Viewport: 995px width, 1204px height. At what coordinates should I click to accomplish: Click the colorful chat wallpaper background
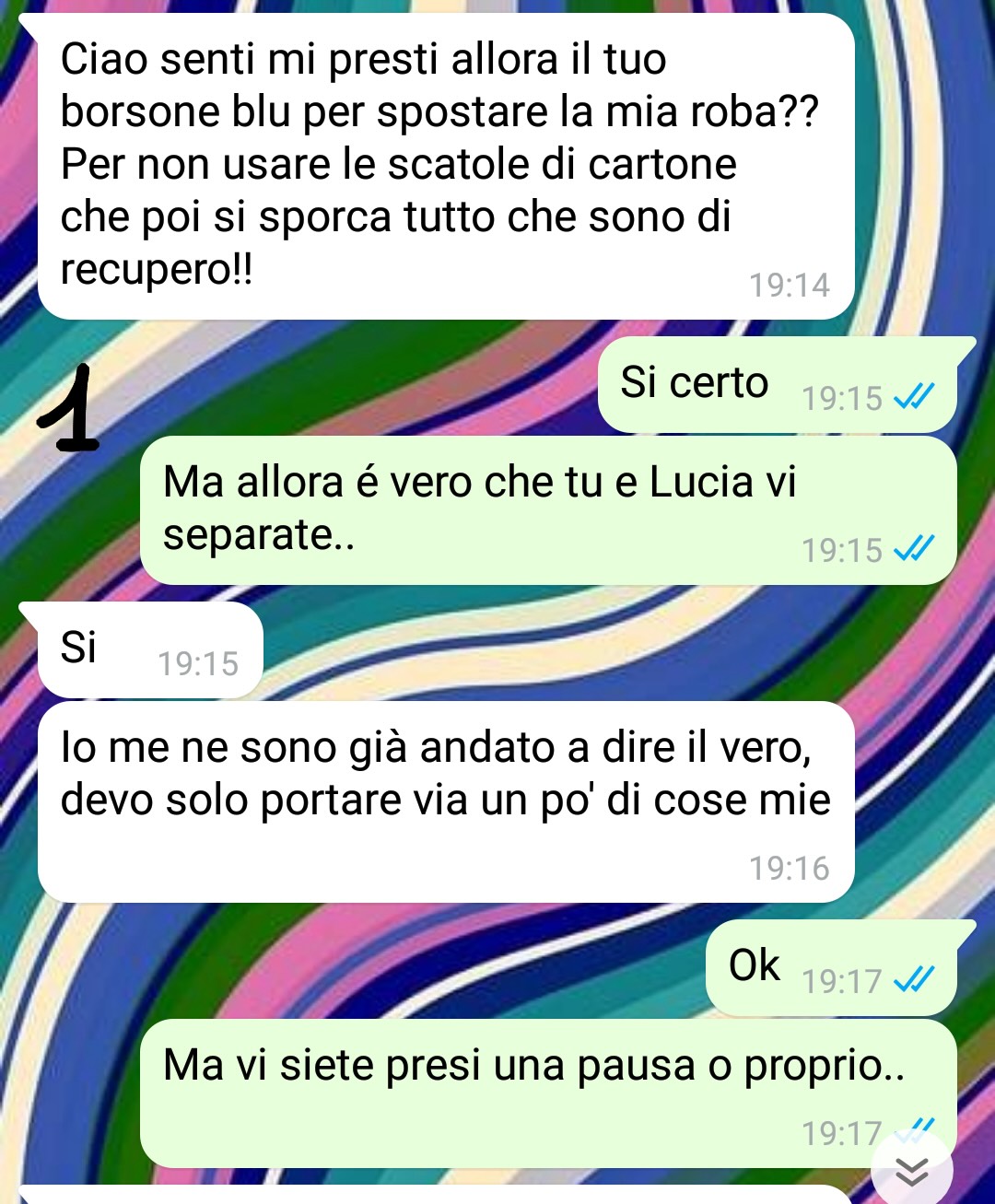coord(369,387)
